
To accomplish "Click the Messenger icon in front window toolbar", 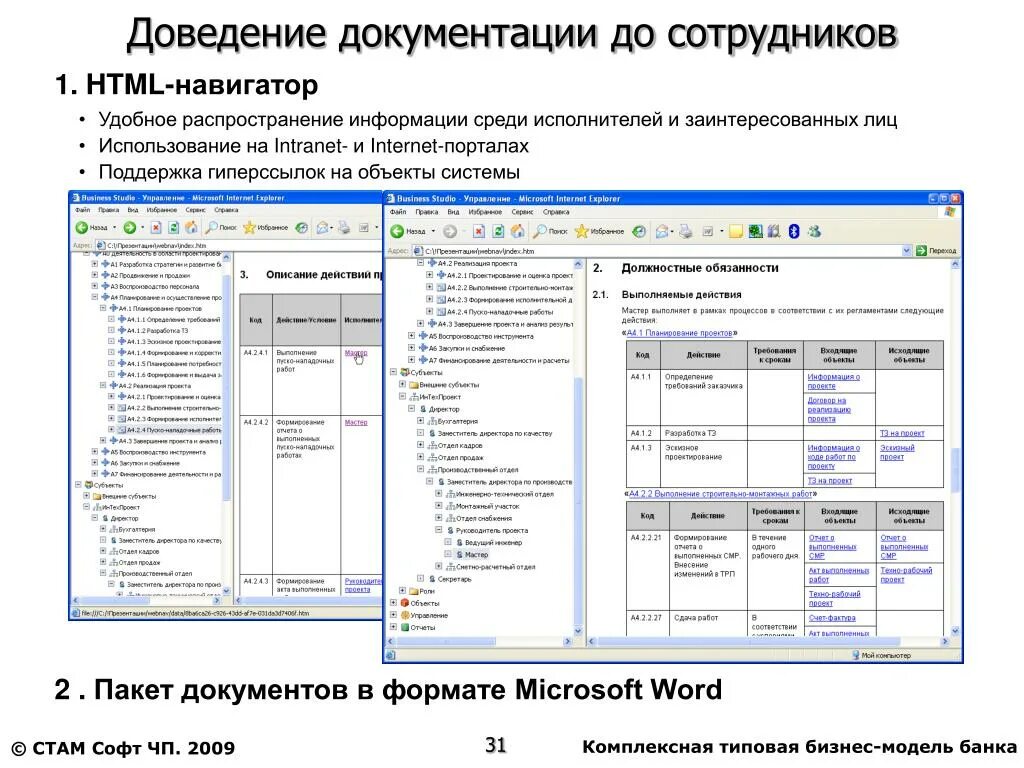I will click(814, 231).
